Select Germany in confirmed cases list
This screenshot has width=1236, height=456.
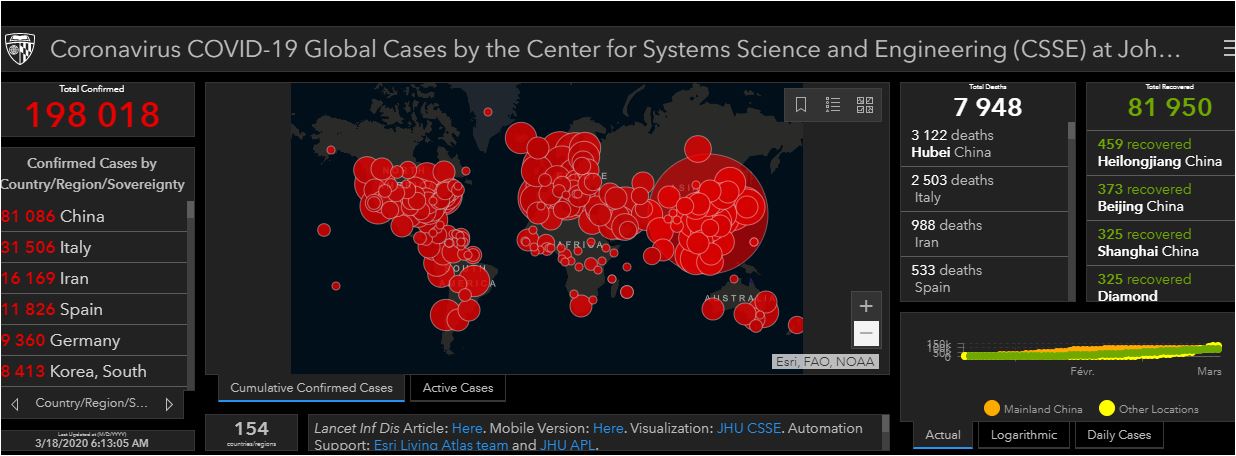(94, 340)
